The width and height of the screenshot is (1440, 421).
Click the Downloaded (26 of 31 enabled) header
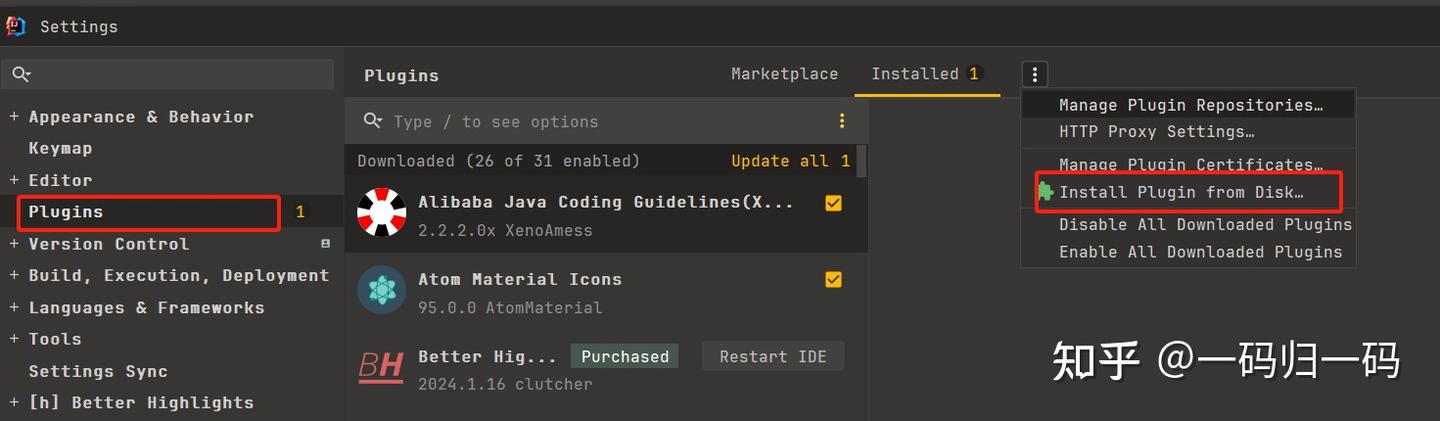pos(498,161)
